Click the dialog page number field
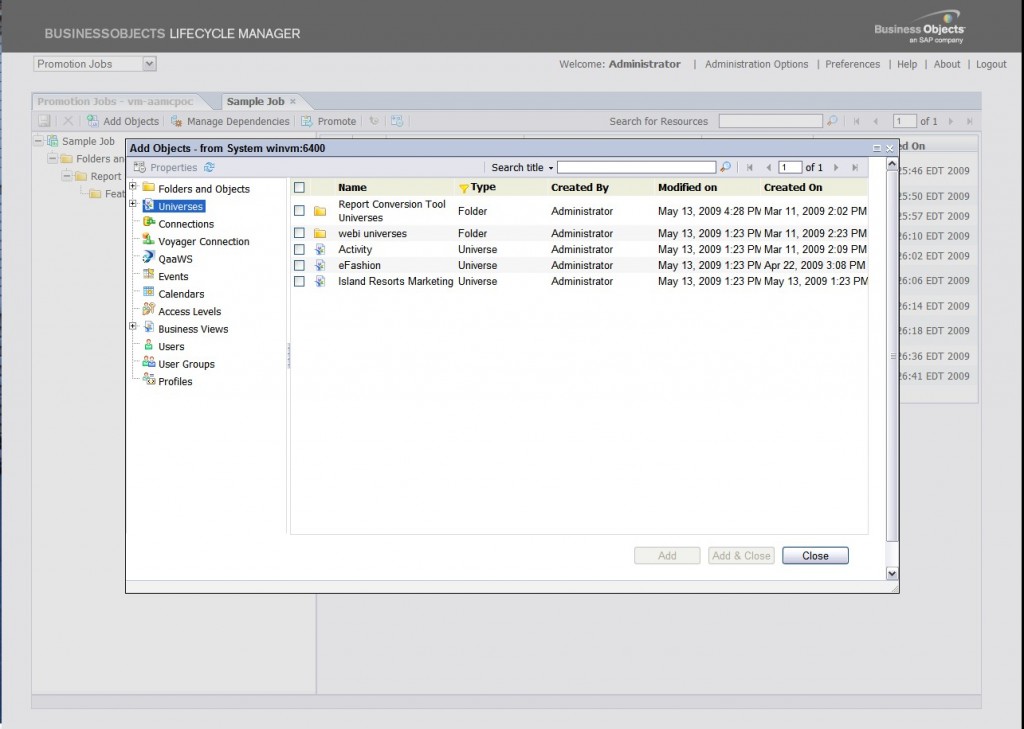Screen dimensions: 1024x729 pyautogui.click(x=790, y=167)
